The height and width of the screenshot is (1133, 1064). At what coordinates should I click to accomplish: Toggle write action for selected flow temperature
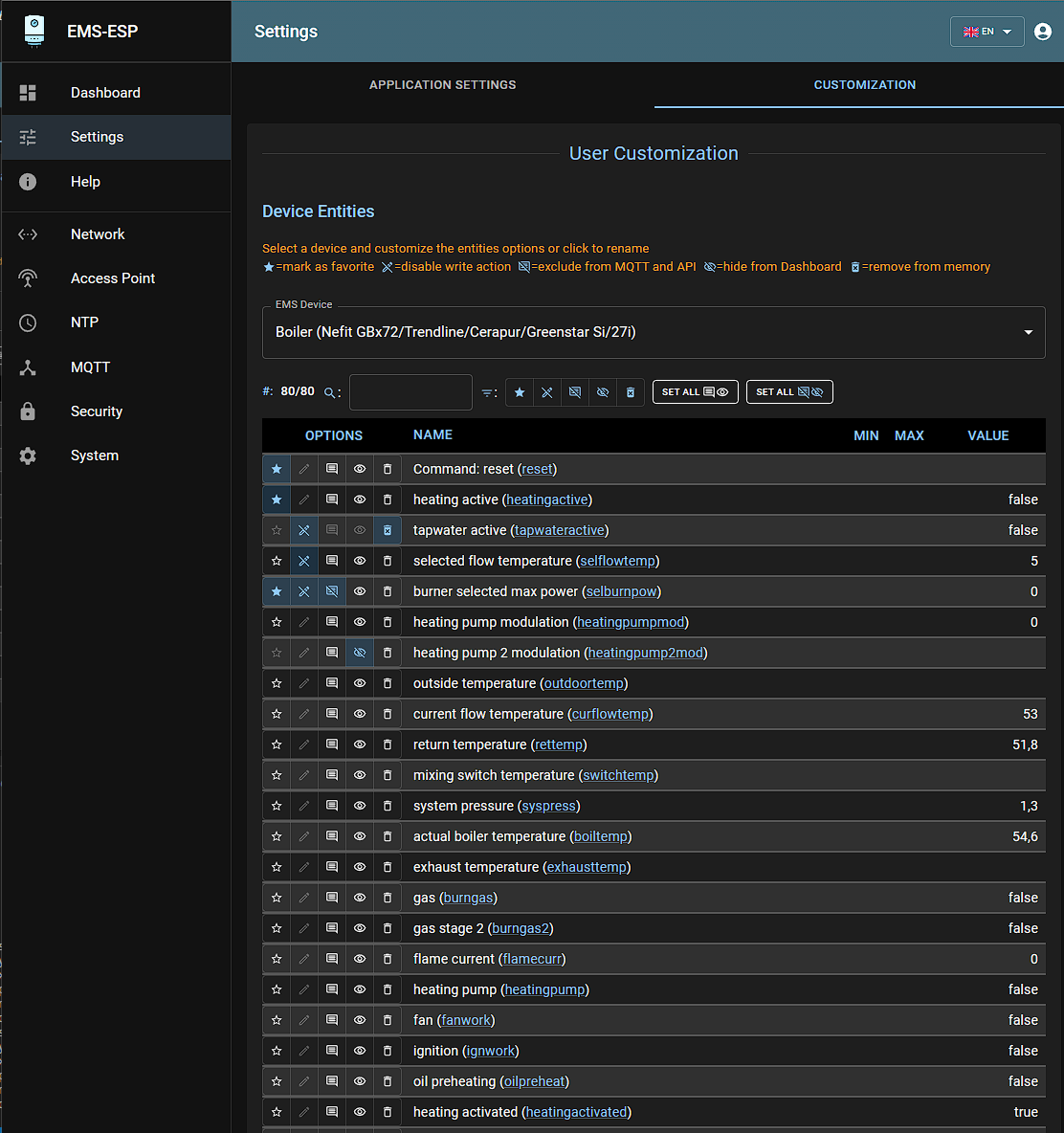[304, 561]
